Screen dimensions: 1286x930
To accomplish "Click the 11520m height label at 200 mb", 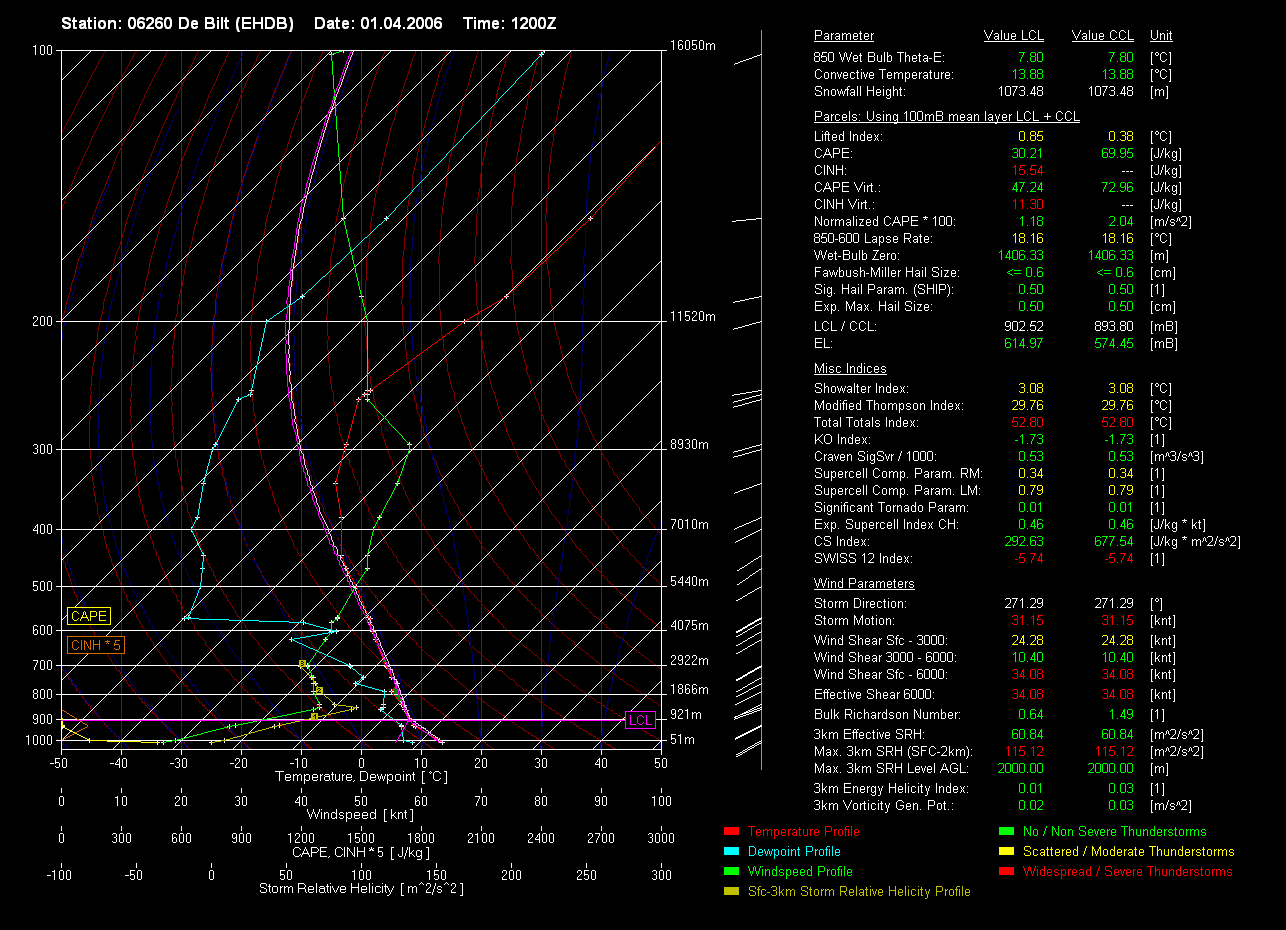I will [693, 317].
